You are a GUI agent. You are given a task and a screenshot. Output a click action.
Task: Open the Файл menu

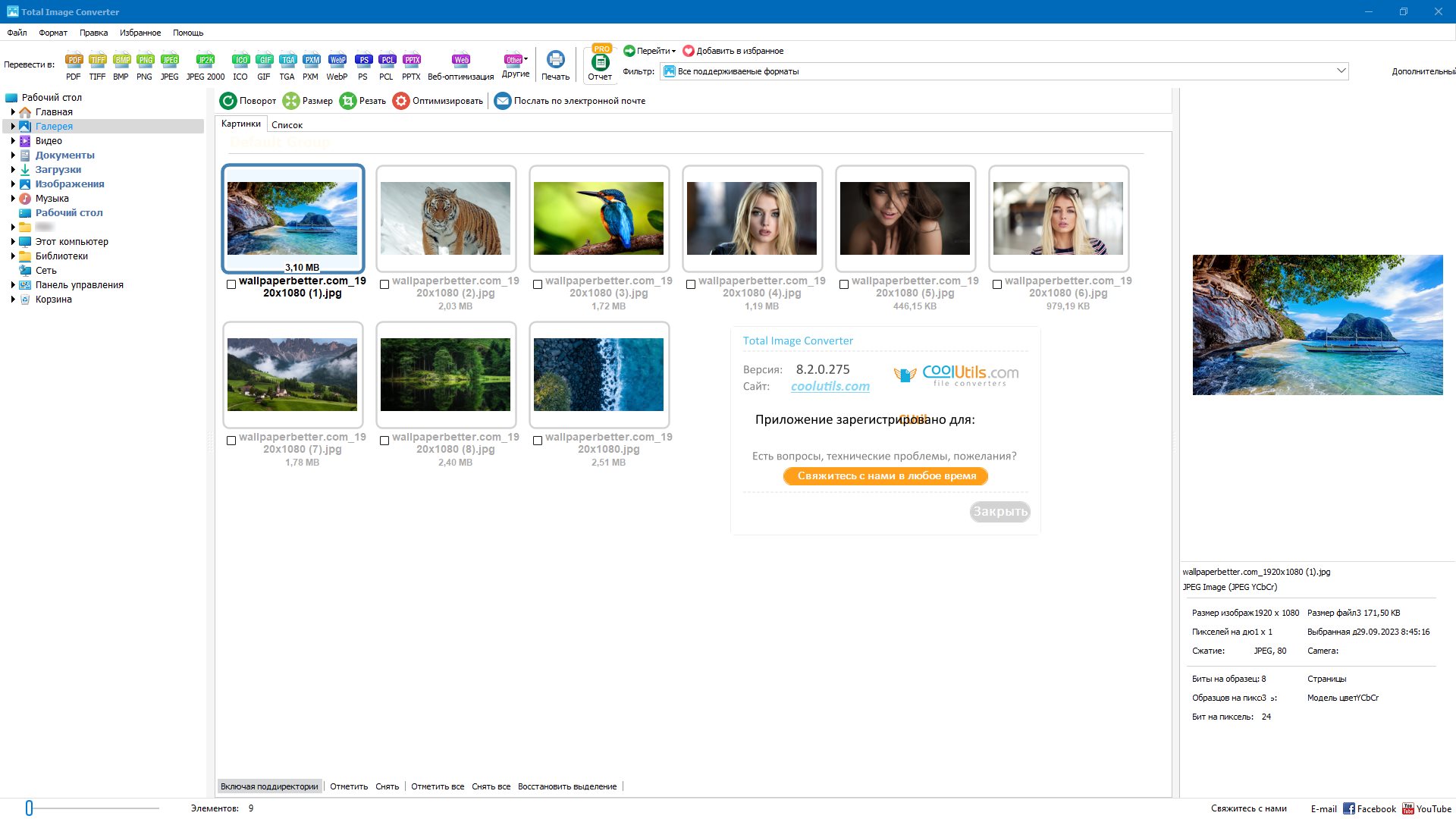(17, 33)
